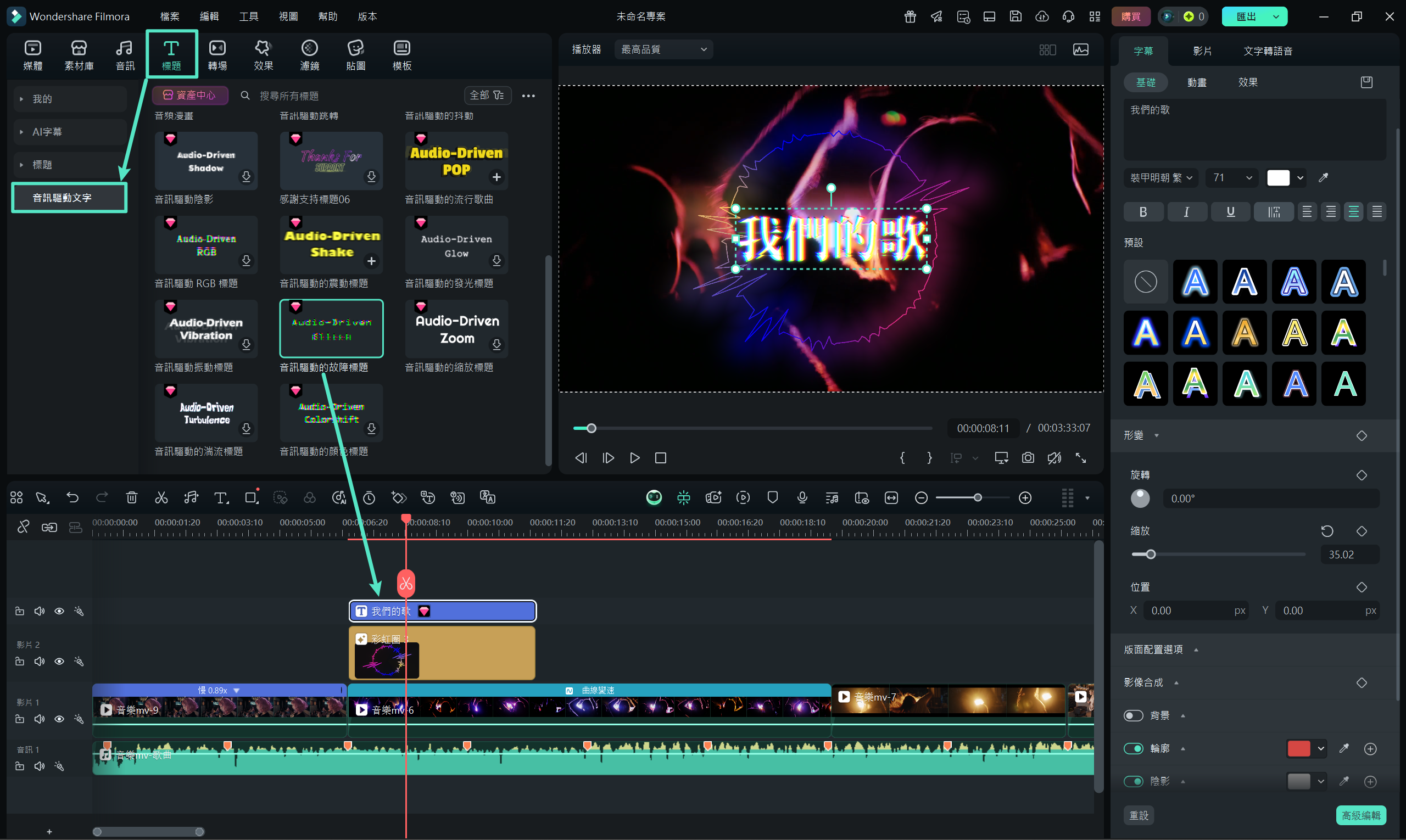The height and width of the screenshot is (840, 1406).
Task: Play the preview video
Action: [635, 457]
